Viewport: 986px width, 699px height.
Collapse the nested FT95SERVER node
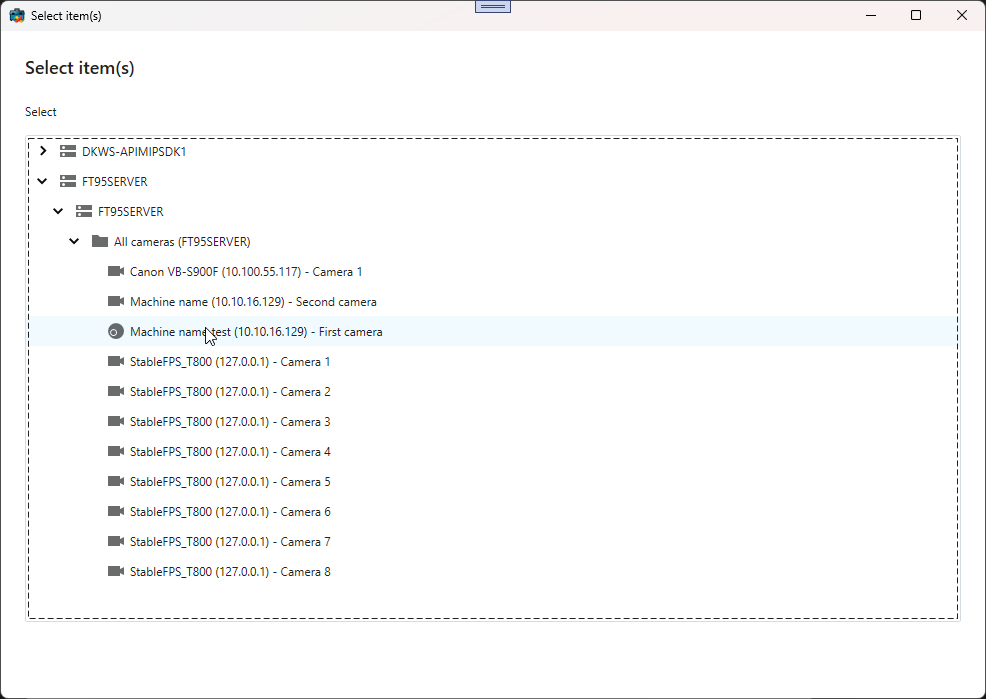click(58, 211)
